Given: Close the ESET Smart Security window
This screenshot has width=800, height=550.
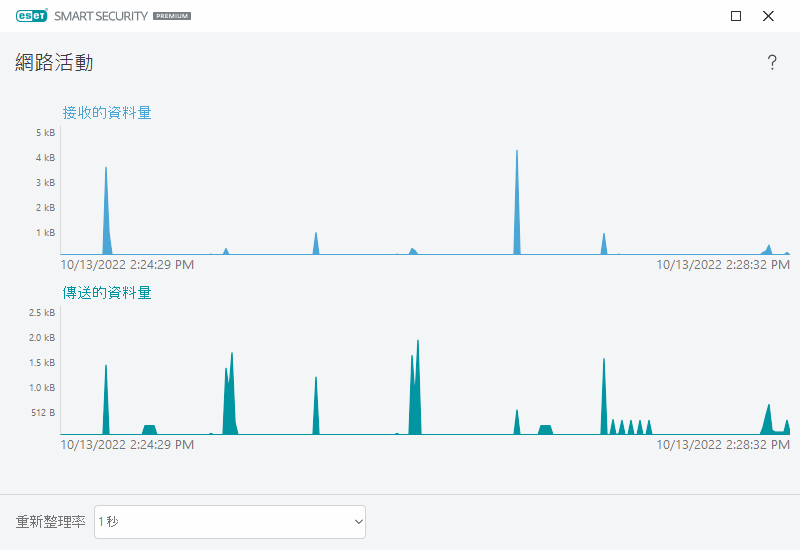Looking at the screenshot, I should coord(768,16).
